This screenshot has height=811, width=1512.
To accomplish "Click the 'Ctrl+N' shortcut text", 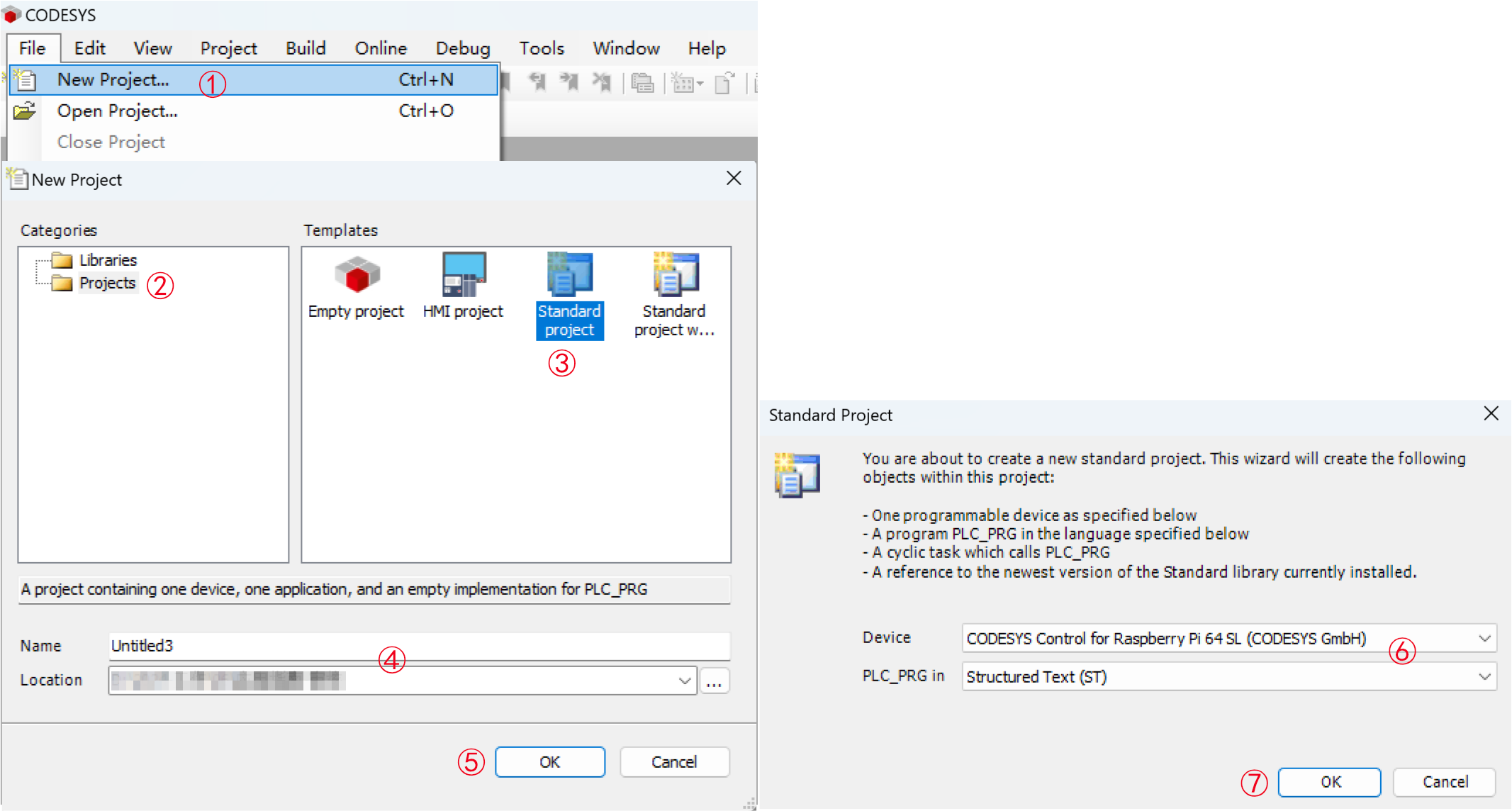I will point(425,79).
